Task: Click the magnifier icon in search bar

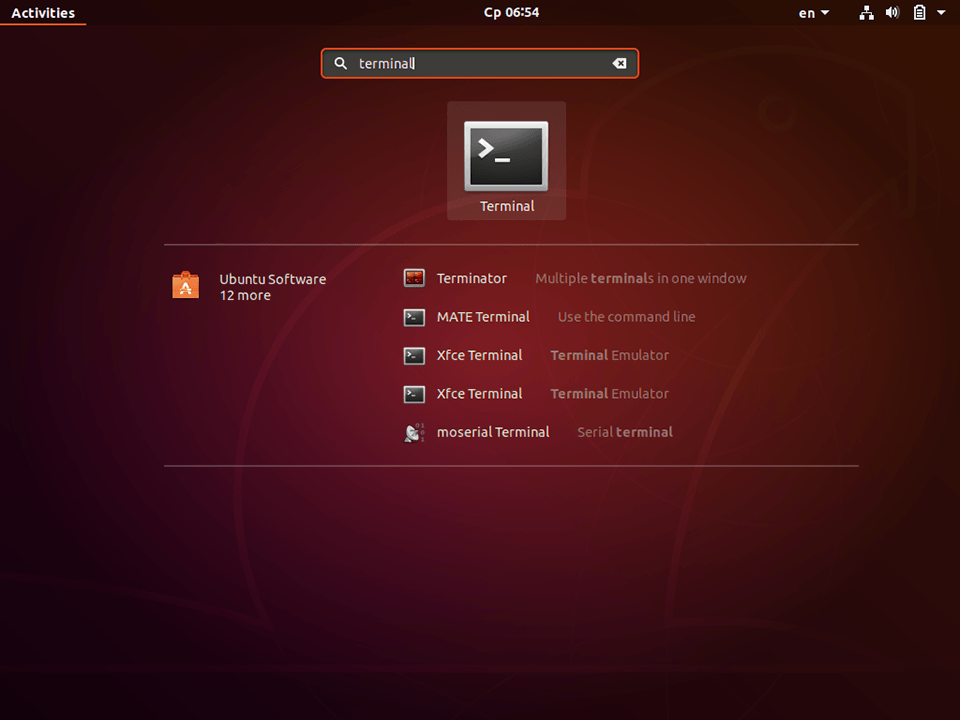Action: pos(340,63)
